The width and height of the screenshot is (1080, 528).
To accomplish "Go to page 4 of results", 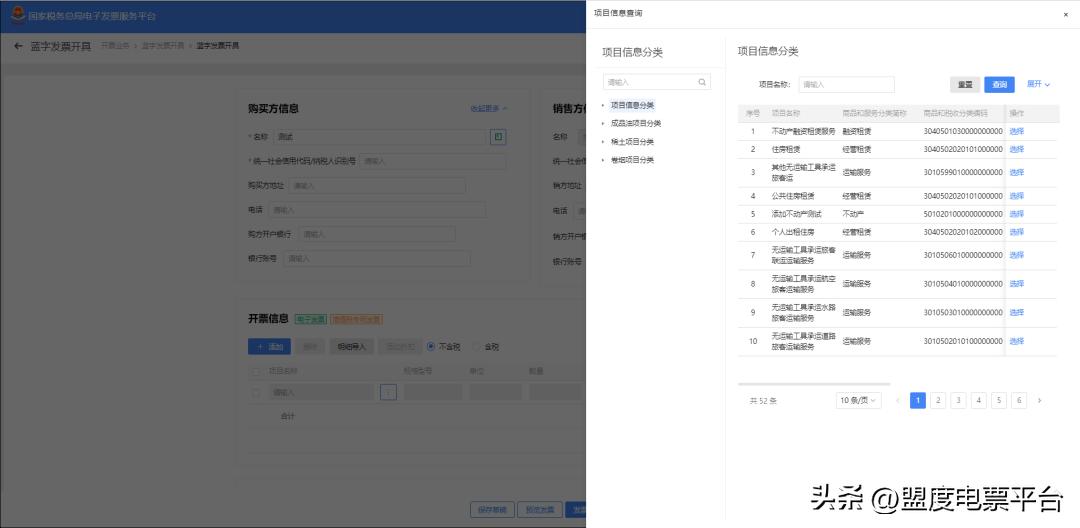I will pos(979,401).
